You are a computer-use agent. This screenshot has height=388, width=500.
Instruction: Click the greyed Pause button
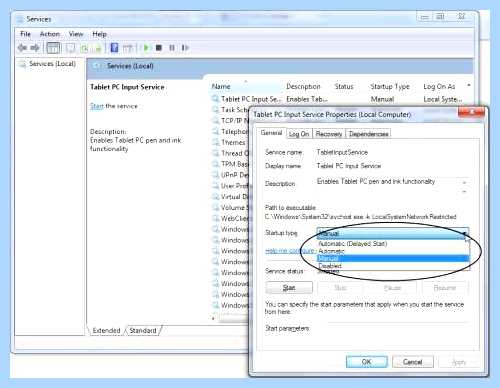[x=392, y=288]
